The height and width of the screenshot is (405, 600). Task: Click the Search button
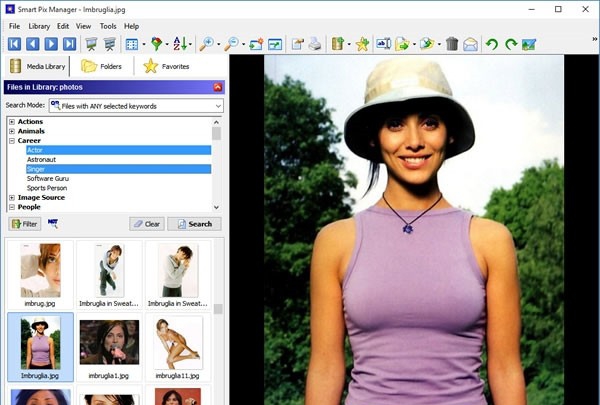point(194,224)
